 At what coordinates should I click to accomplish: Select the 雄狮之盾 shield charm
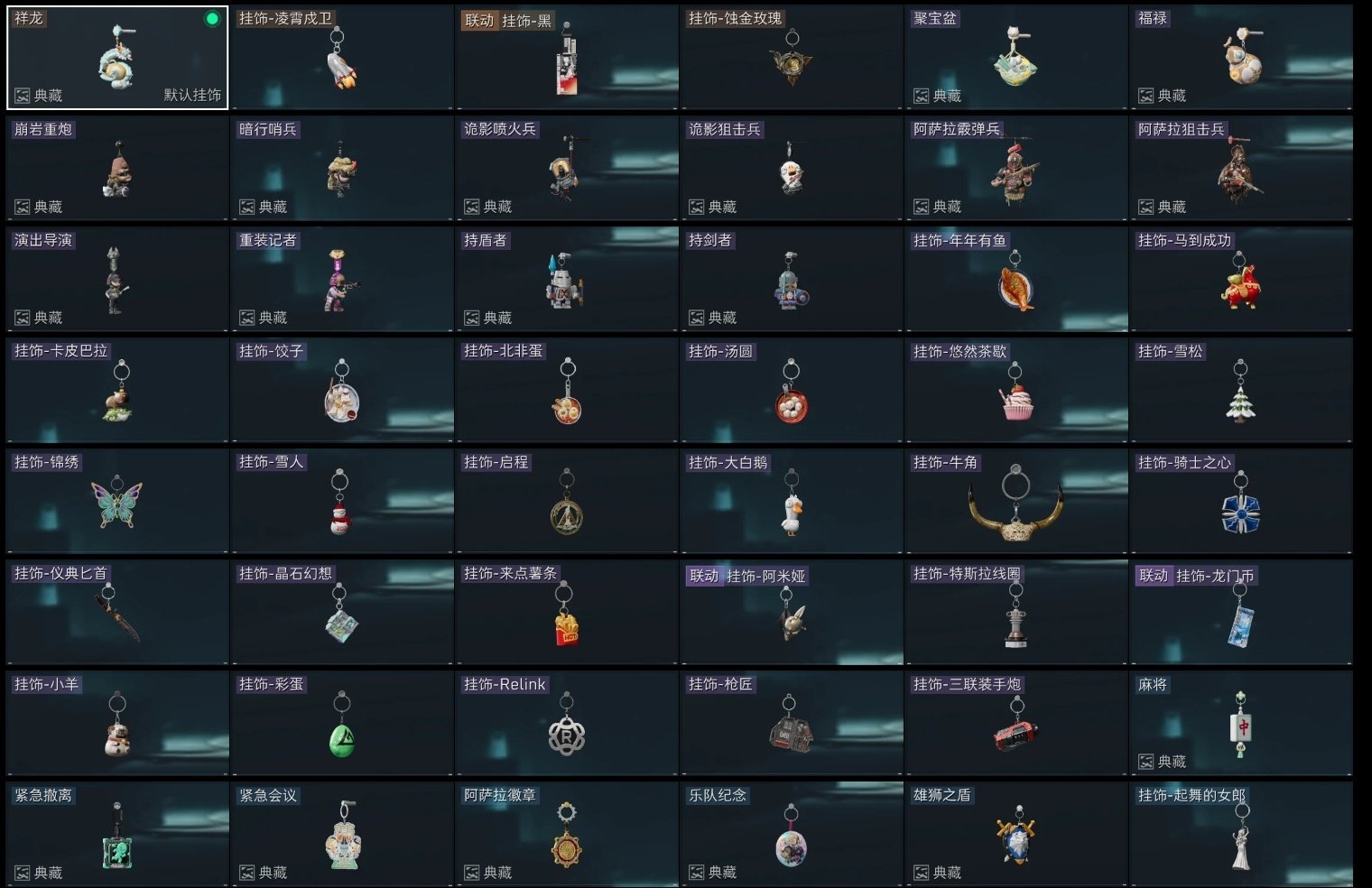[x=1016, y=834]
